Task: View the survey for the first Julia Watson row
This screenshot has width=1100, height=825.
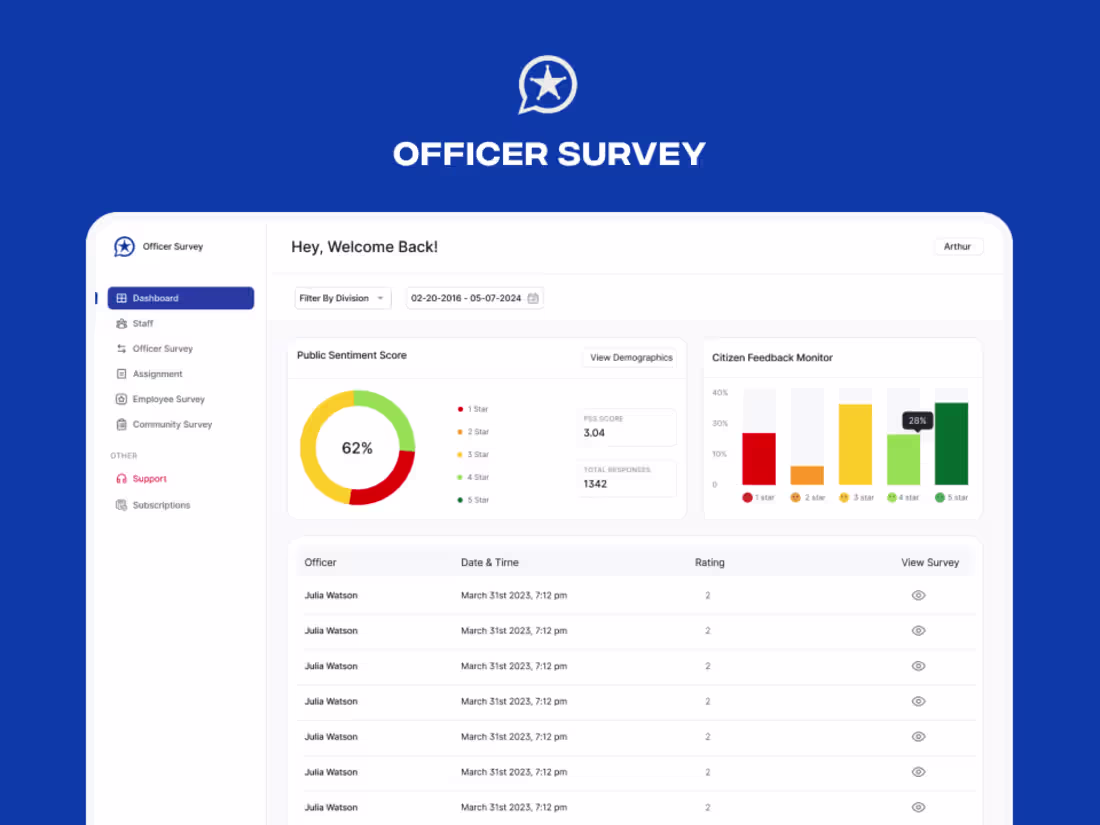Action: (918, 595)
